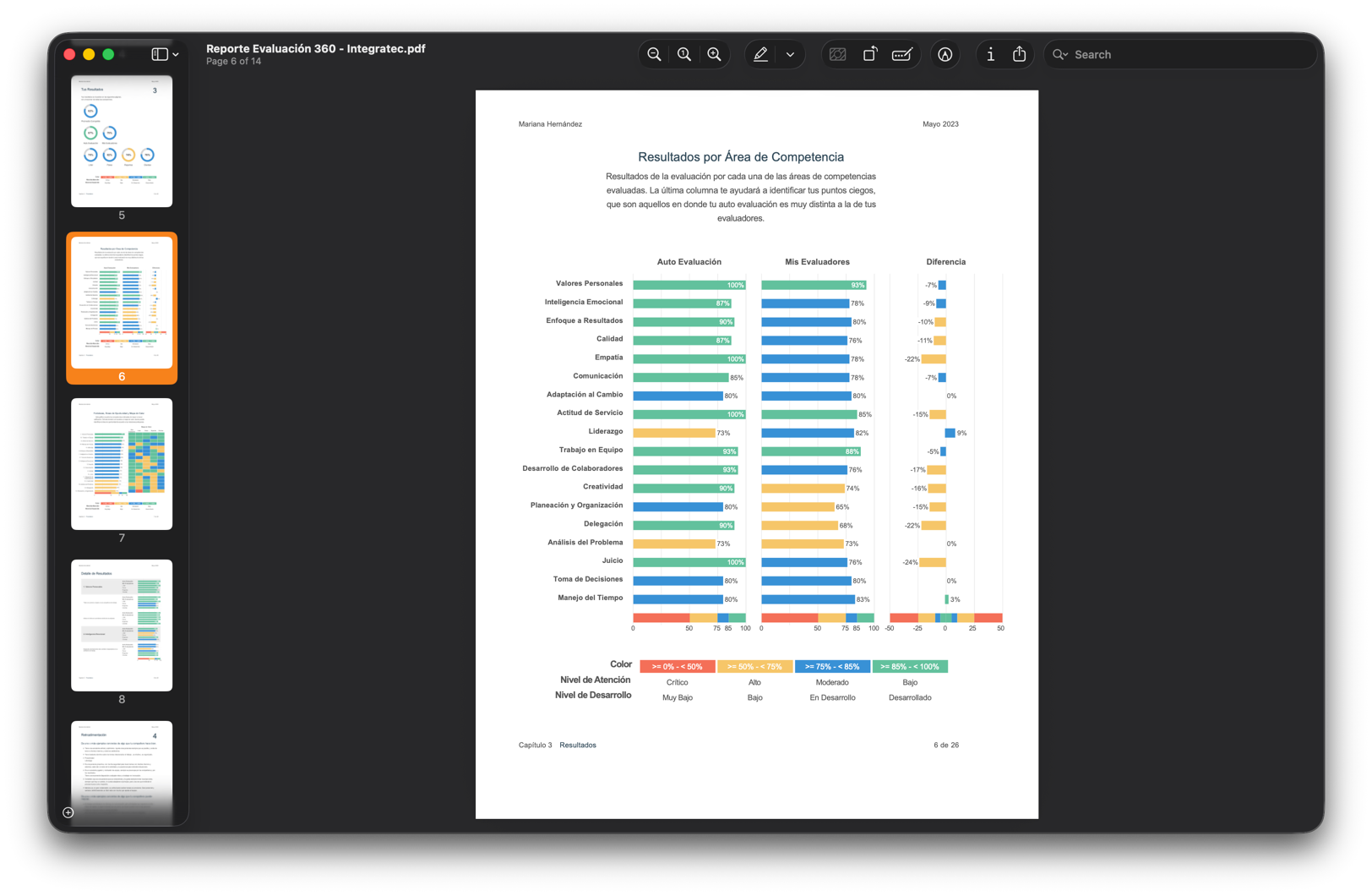Open the sidebar view options chevron
The height and width of the screenshot is (896, 1372).
click(176, 55)
